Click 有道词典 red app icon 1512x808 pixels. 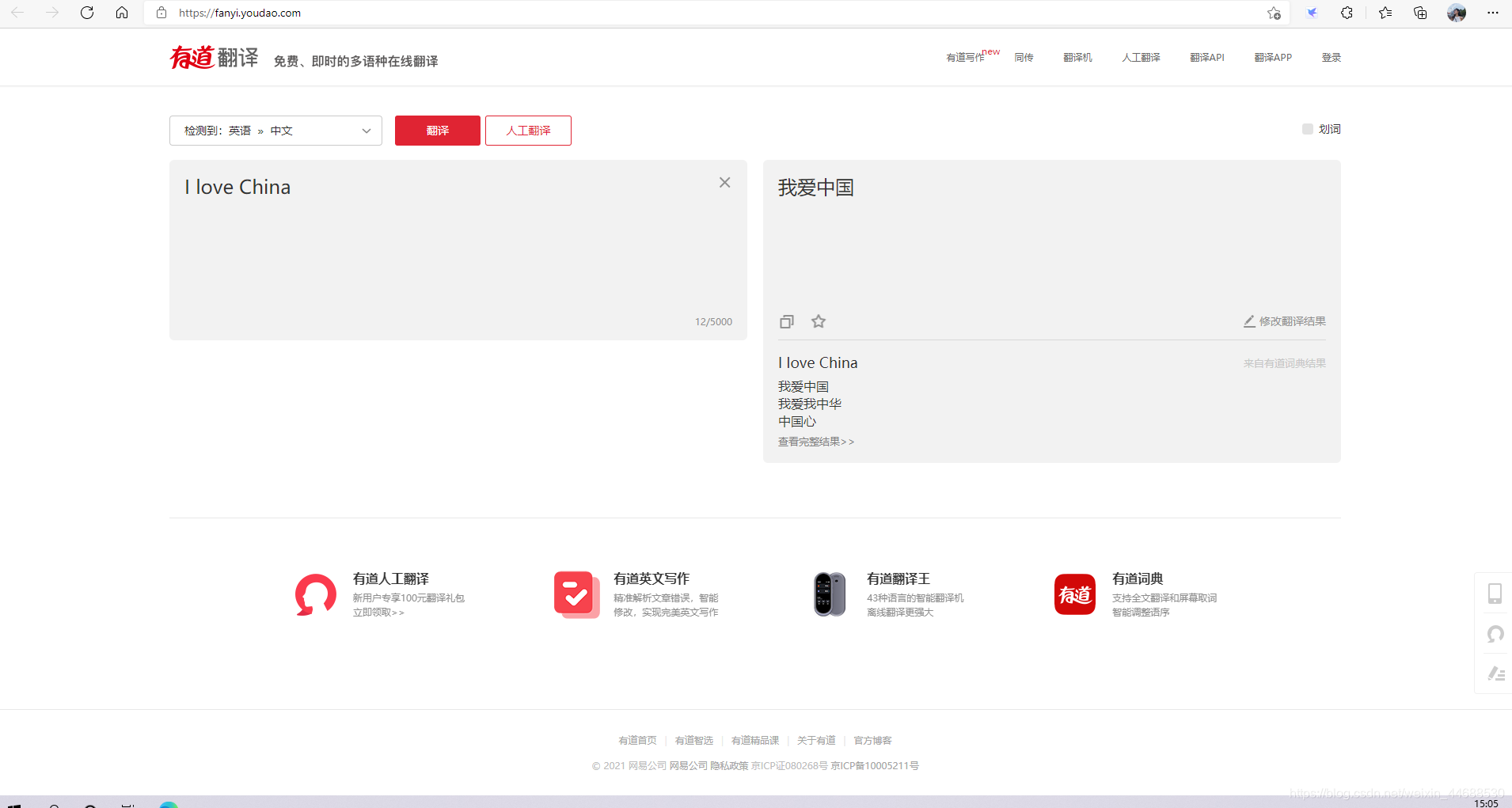coord(1075,594)
